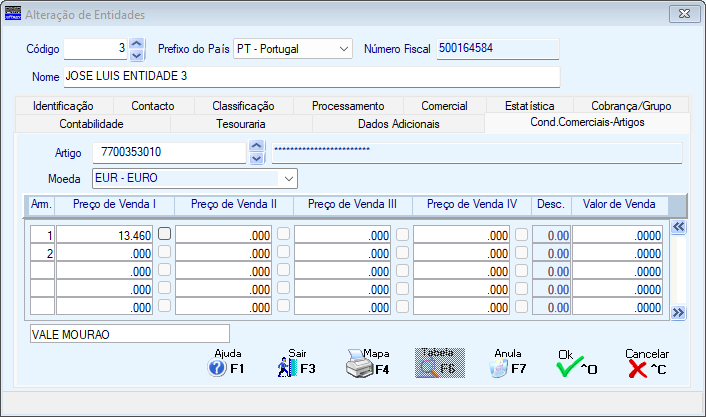Toggle checkbox after Preço de Venda I row 2
The width and height of the screenshot is (706, 417).
pyautogui.click(x=165, y=251)
